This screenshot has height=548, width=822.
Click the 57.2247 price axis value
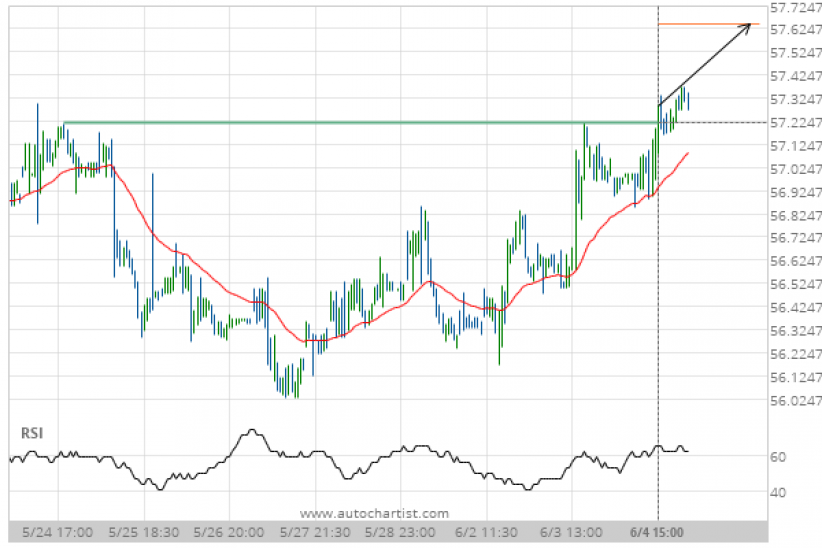796,123
